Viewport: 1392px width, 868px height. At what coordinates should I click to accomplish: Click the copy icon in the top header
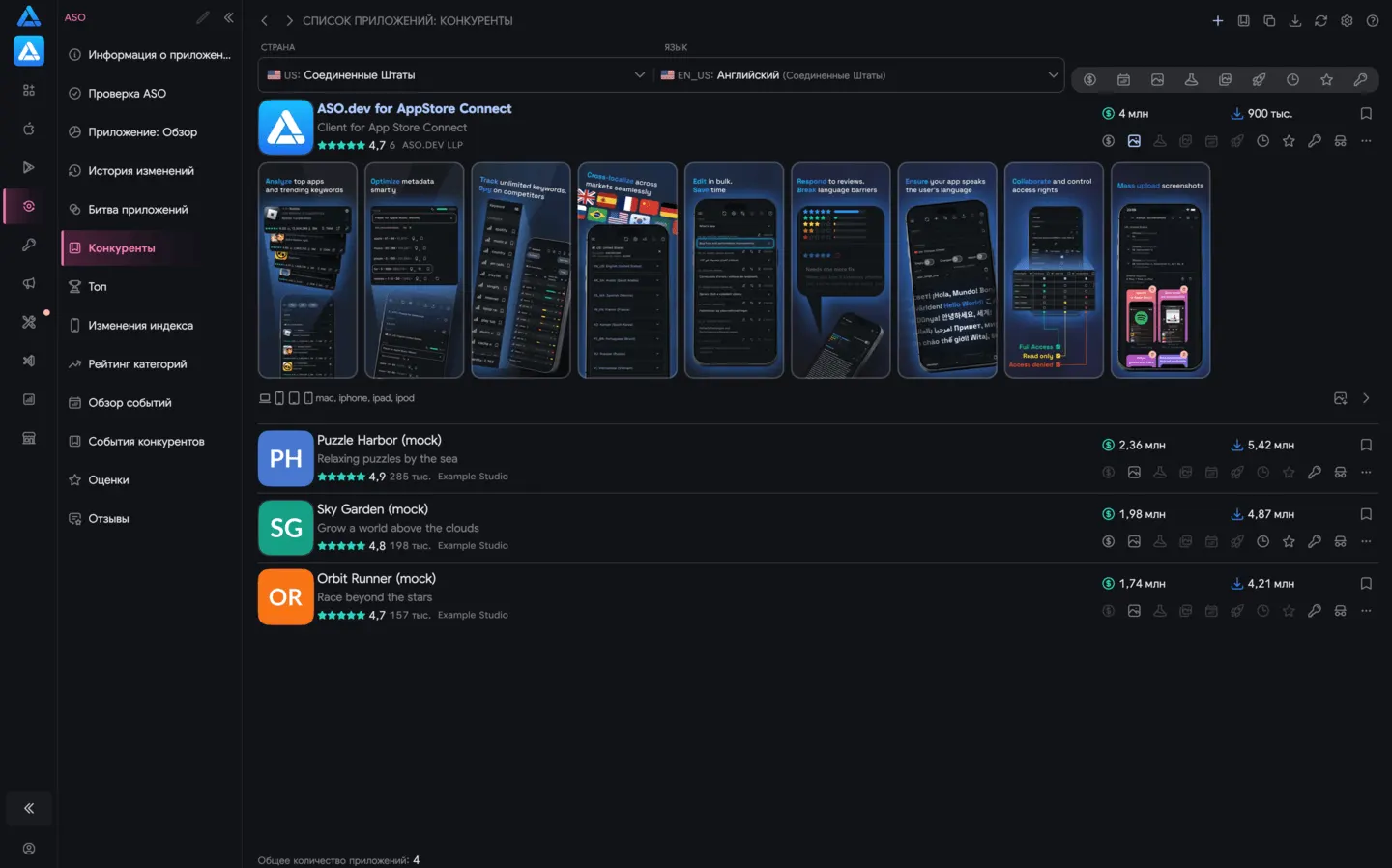1269,20
